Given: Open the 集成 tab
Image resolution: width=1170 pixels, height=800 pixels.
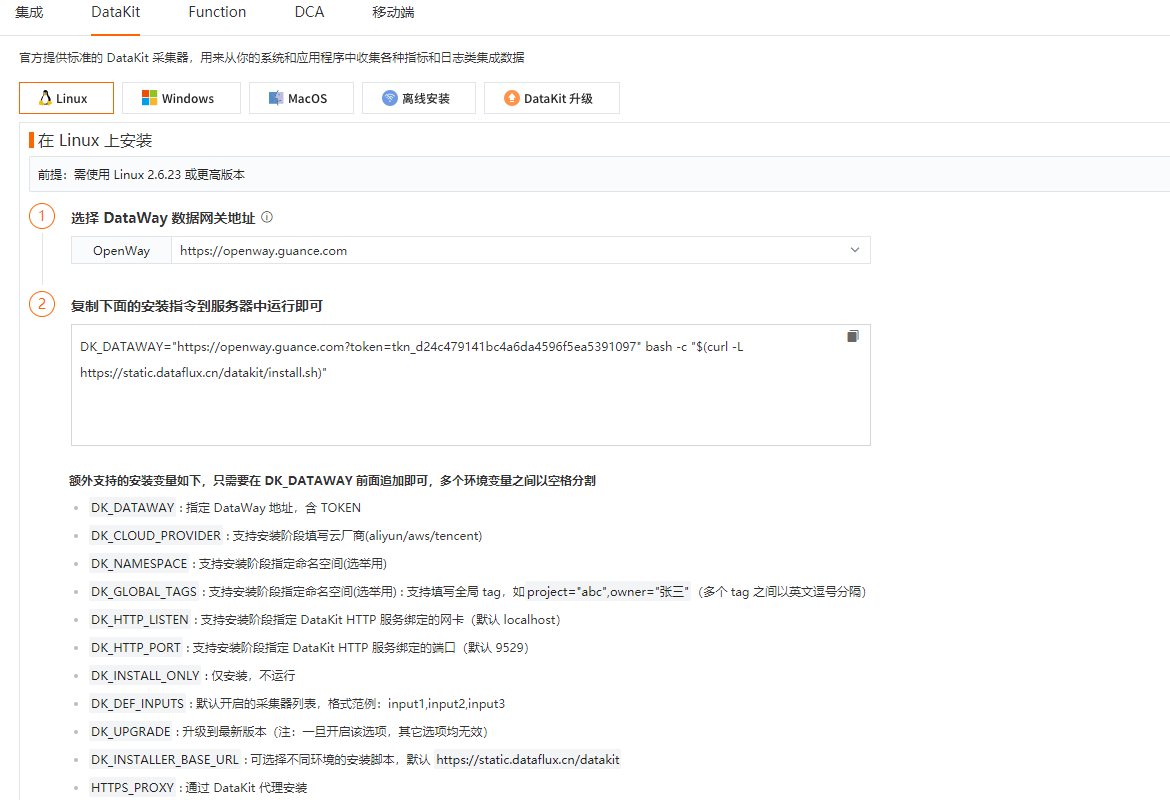Looking at the screenshot, I should (29, 13).
